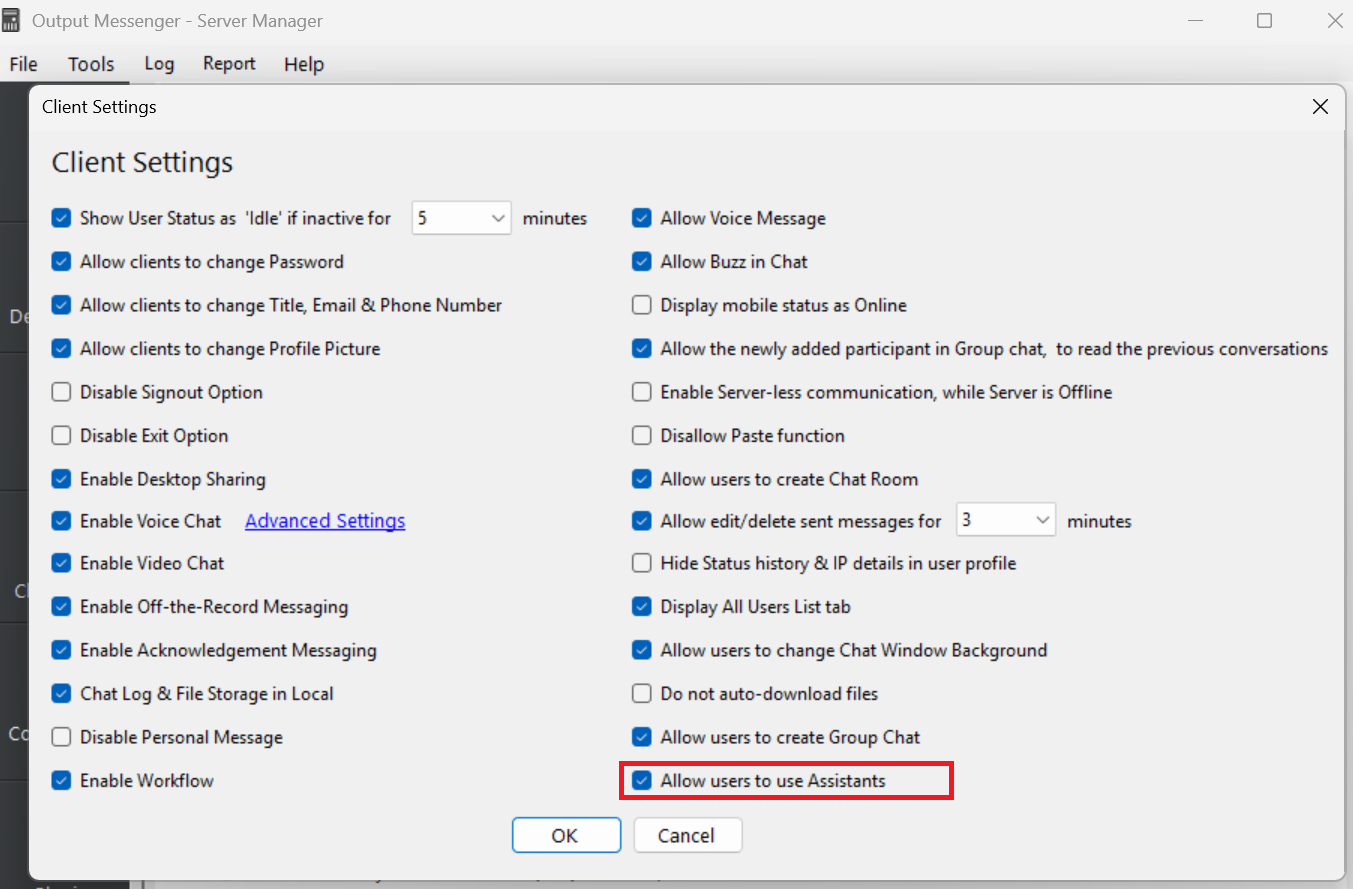This screenshot has width=1353, height=889.
Task: Uncheck Allow Voice Message
Action: (x=642, y=218)
